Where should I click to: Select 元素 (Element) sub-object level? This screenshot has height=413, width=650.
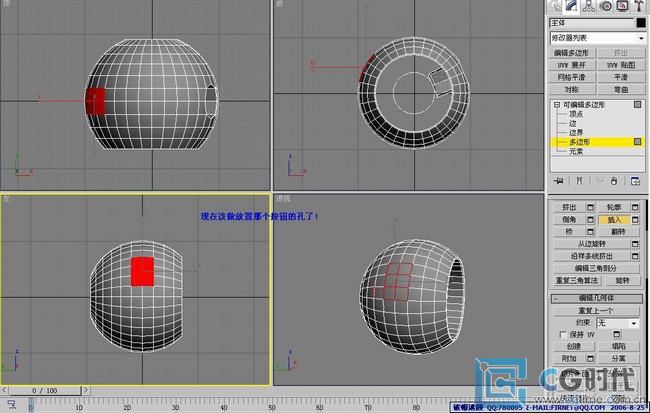(x=576, y=151)
